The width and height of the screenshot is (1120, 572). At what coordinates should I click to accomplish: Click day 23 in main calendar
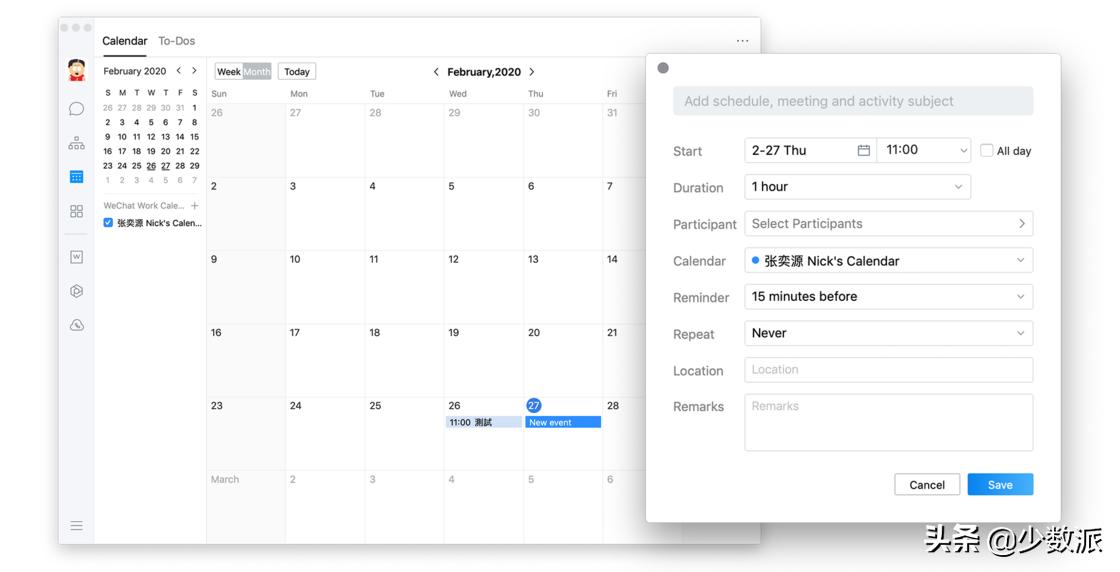click(x=216, y=406)
